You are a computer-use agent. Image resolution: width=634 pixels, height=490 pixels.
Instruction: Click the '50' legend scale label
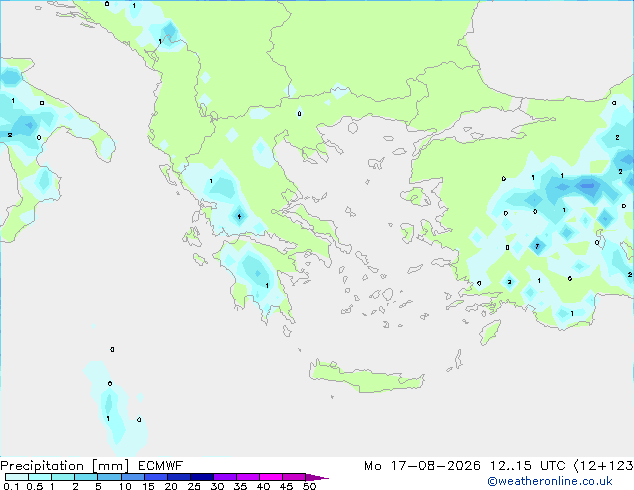[309, 486]
